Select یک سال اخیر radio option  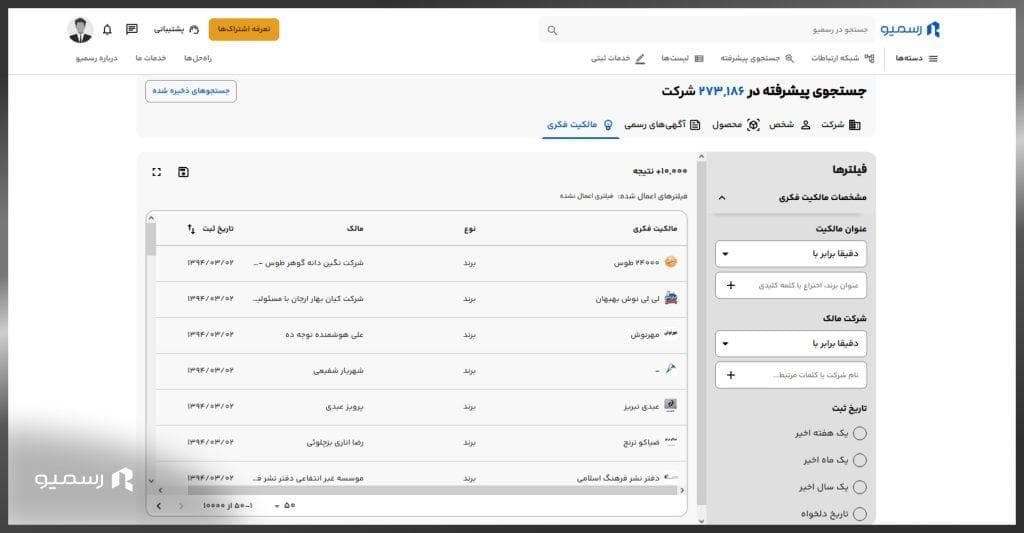[859, 487]
